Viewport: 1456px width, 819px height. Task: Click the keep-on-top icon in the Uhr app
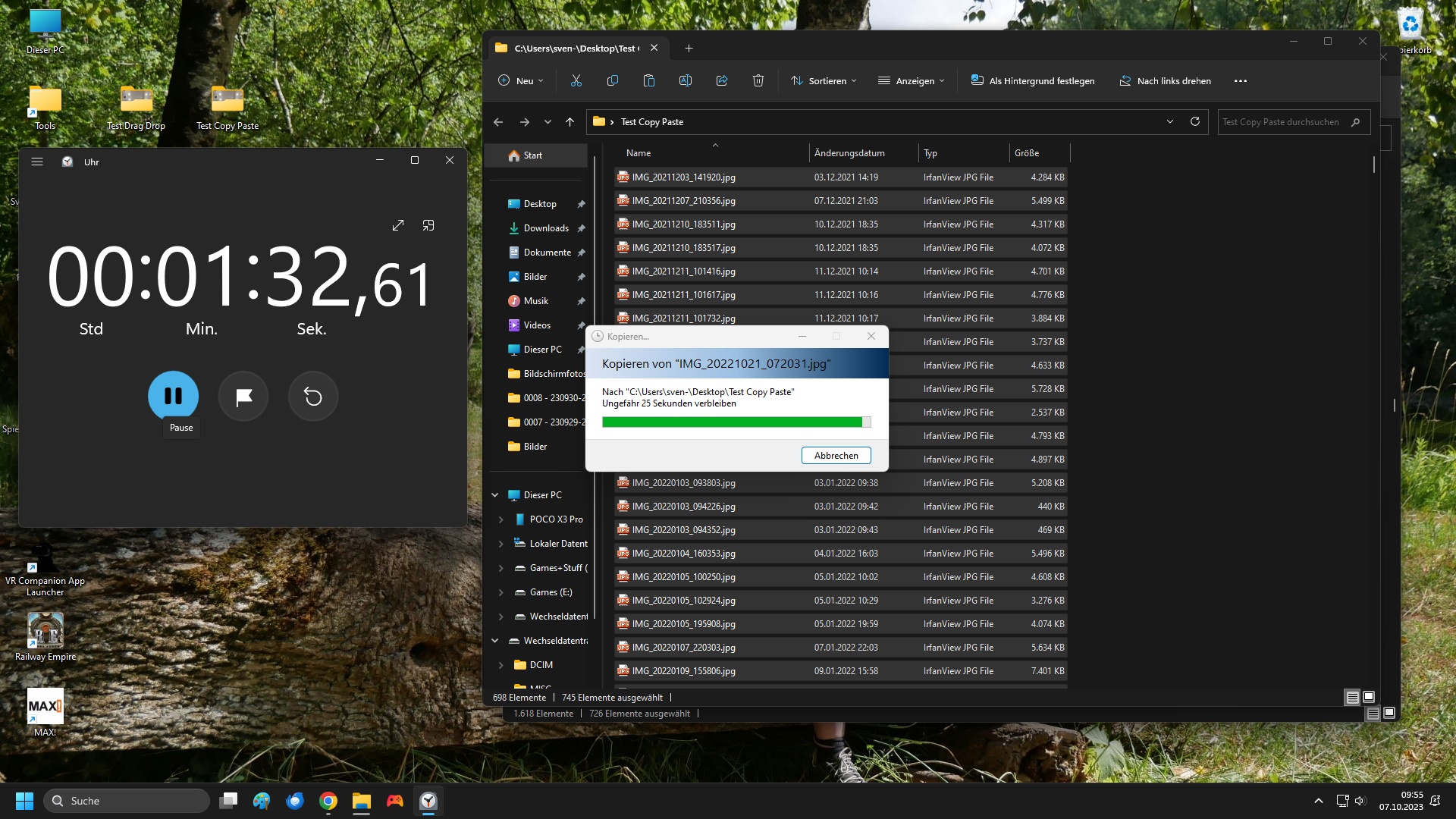[x=428, y=225]
